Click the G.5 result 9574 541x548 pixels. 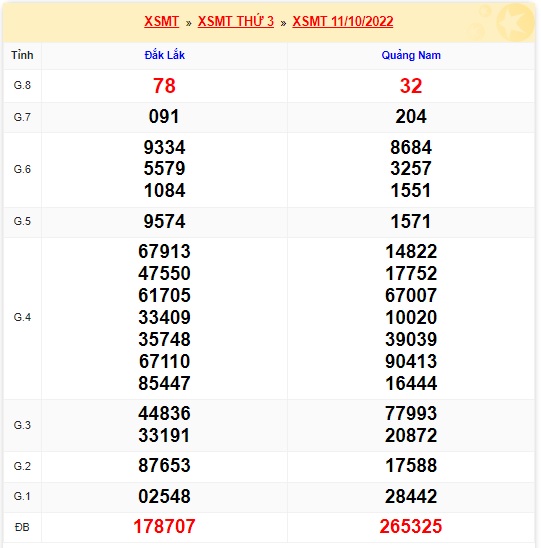[x=164, y=221]
